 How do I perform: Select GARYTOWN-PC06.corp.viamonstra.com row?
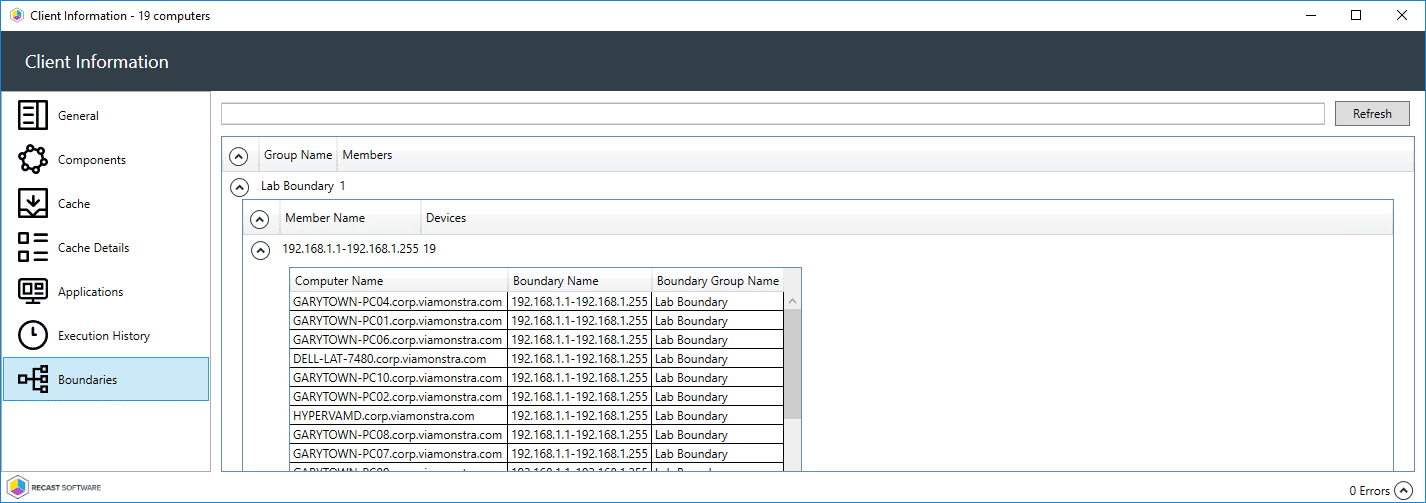pos(536,340)
